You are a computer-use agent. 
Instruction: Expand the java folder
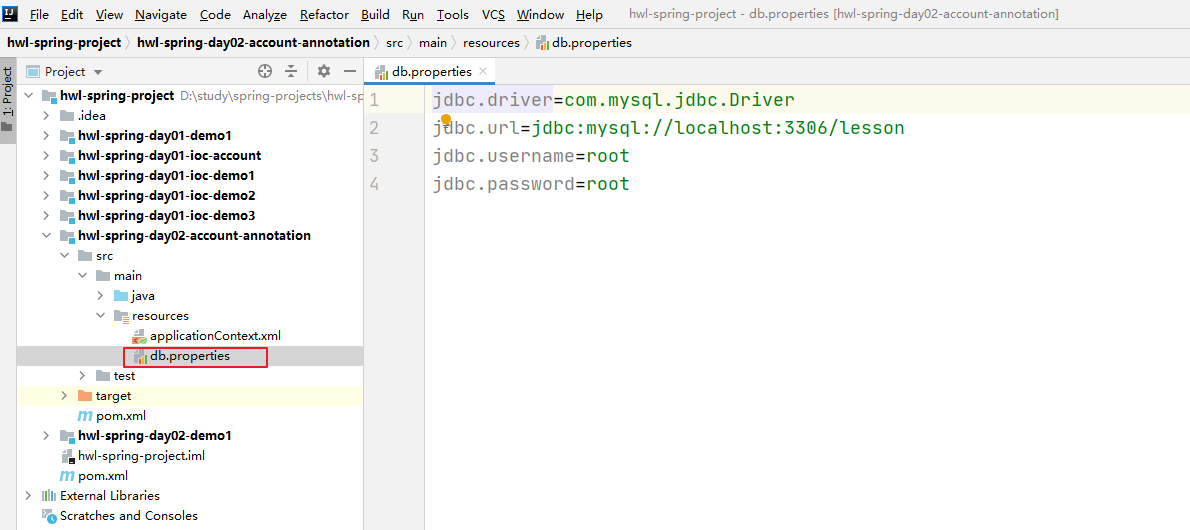coord(101,295)
